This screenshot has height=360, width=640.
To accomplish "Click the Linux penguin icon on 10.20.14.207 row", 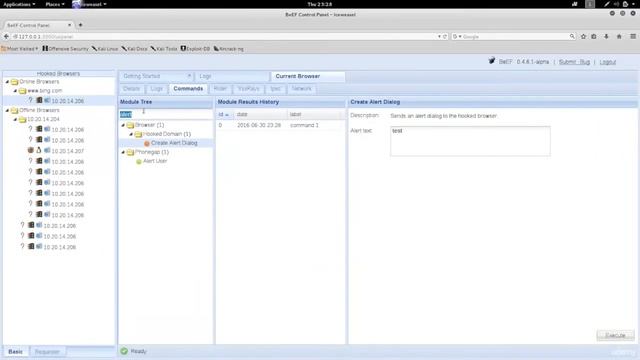I will click(x=39, y=150).
